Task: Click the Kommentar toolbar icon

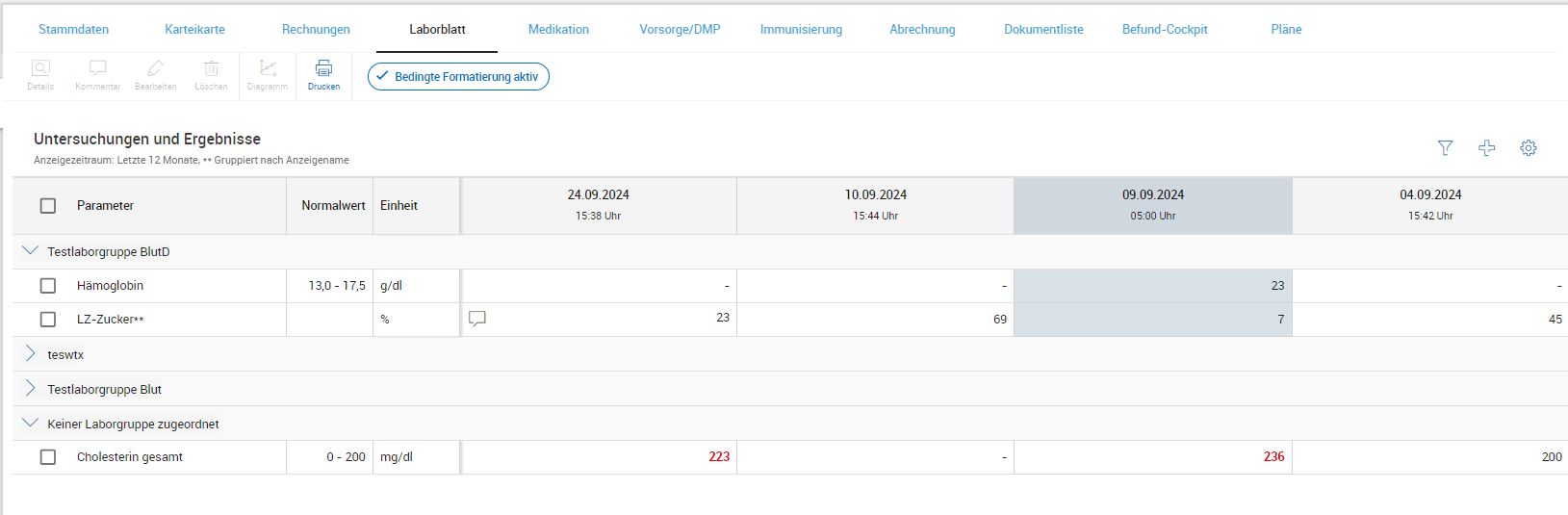Action: pyautogui.click(x=97, y=69)
